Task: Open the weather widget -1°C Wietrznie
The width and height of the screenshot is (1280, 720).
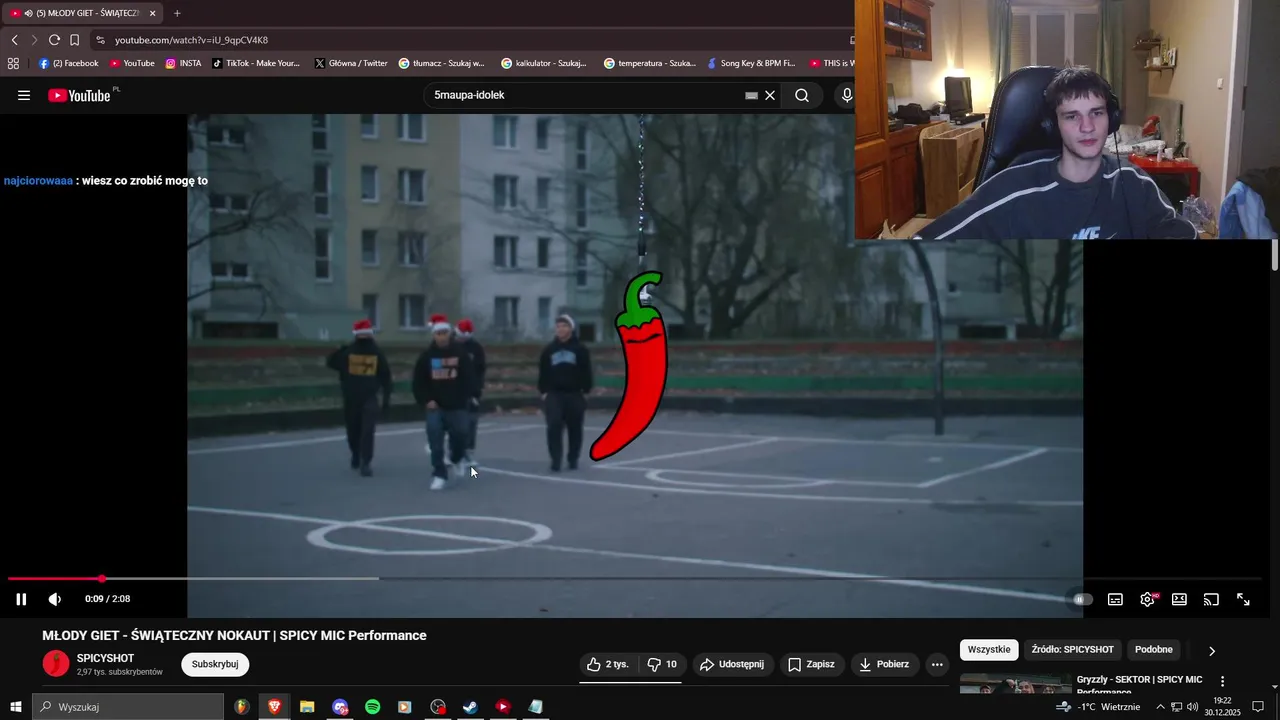Action: pyautogui.click(x=1098, y=707)
